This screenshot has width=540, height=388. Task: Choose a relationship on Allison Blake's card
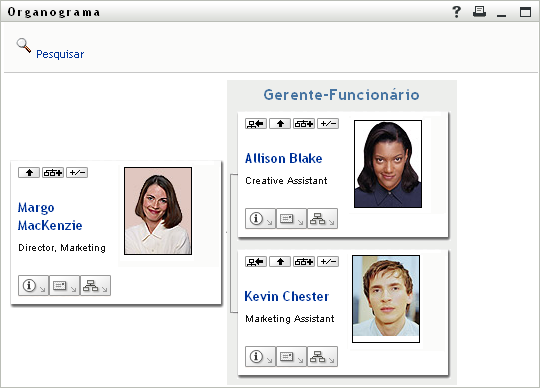[x=304, y=124]
